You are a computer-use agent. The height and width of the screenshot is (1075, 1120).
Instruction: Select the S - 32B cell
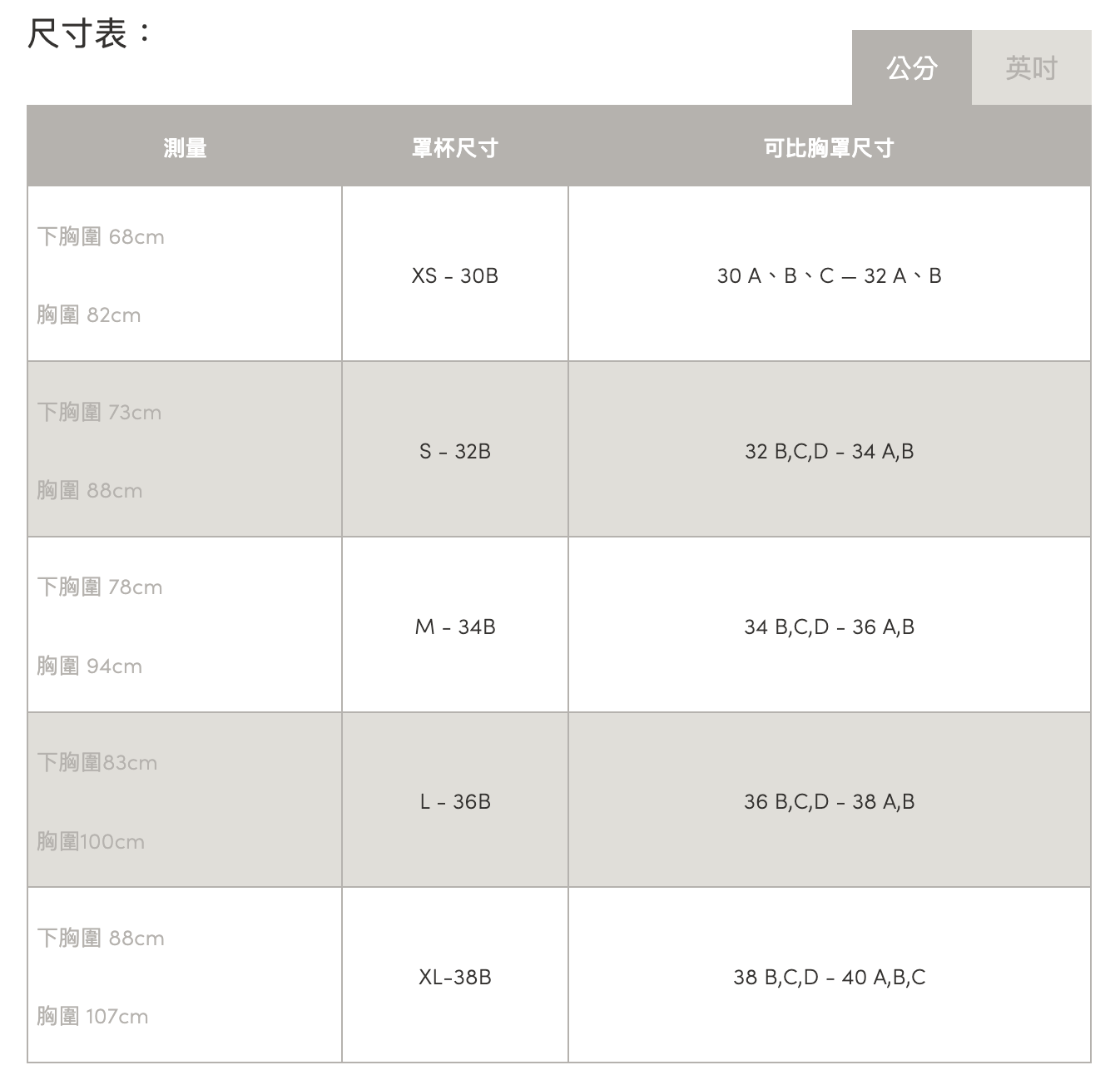pos(454,451)
